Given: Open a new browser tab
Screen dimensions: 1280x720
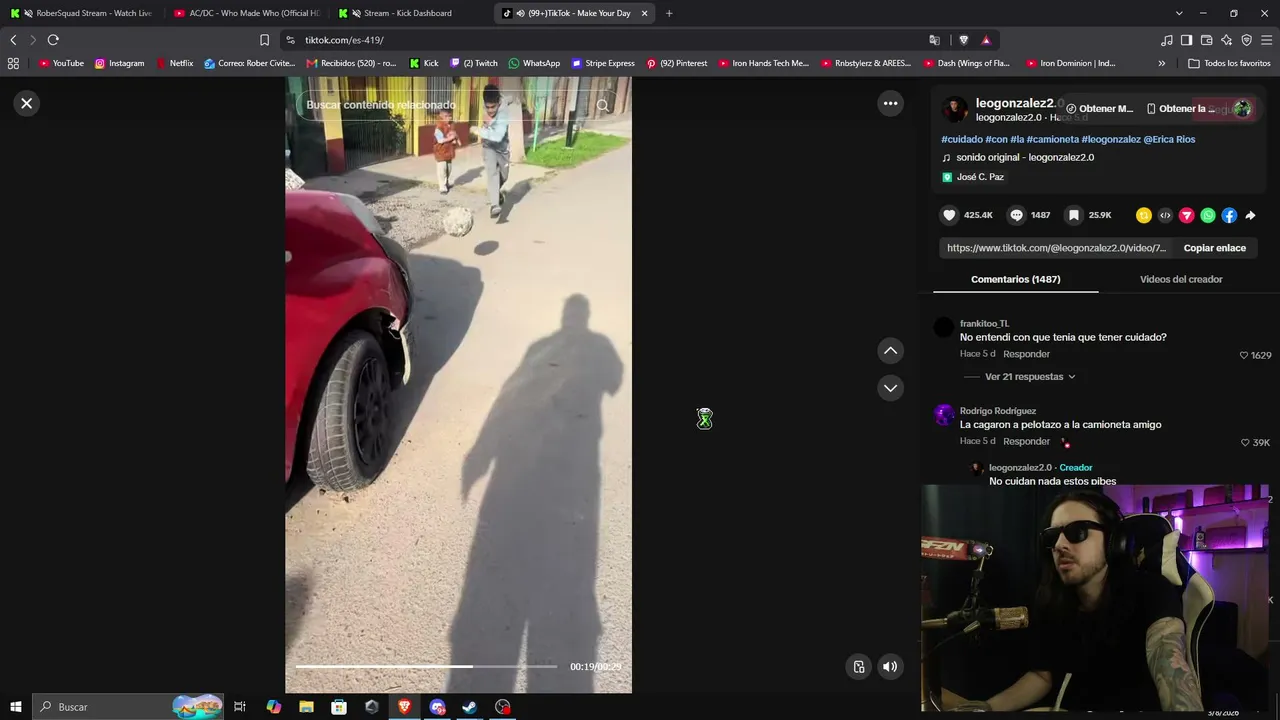Looking at the screenshot, I should tap(669, 13).
